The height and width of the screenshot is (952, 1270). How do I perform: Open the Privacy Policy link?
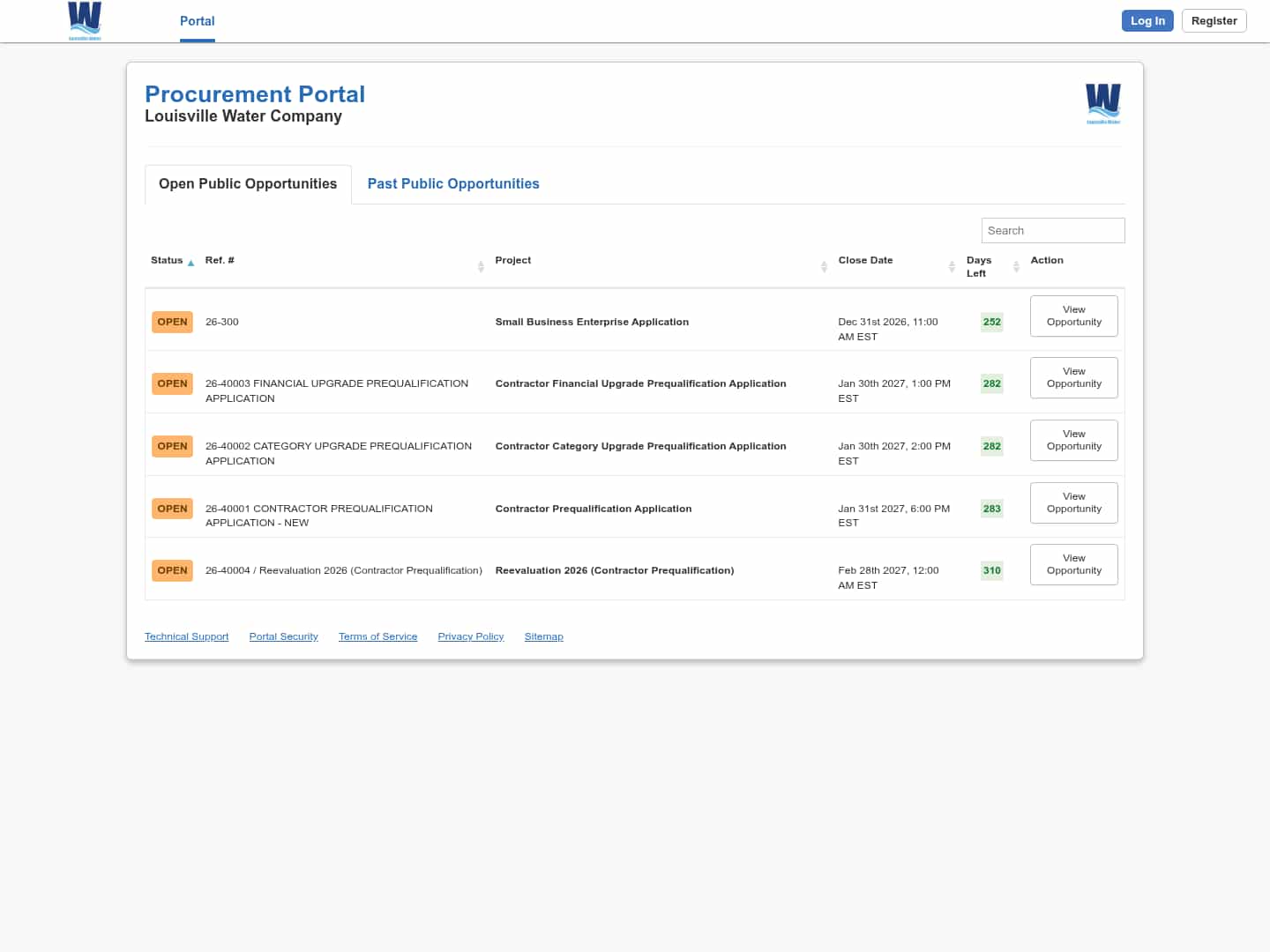(x=470, y=636)
